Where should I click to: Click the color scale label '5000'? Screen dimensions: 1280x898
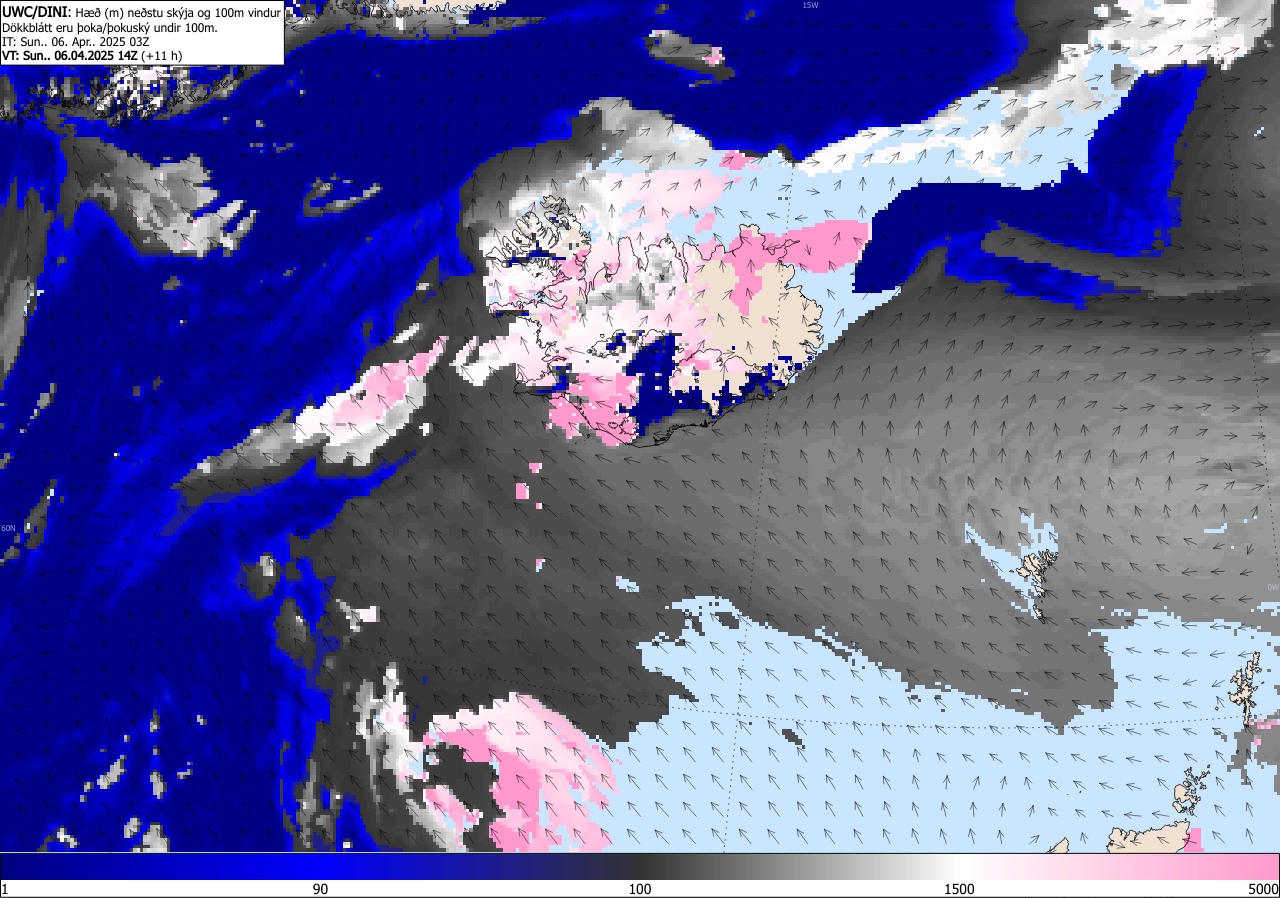coord(1264,889)
